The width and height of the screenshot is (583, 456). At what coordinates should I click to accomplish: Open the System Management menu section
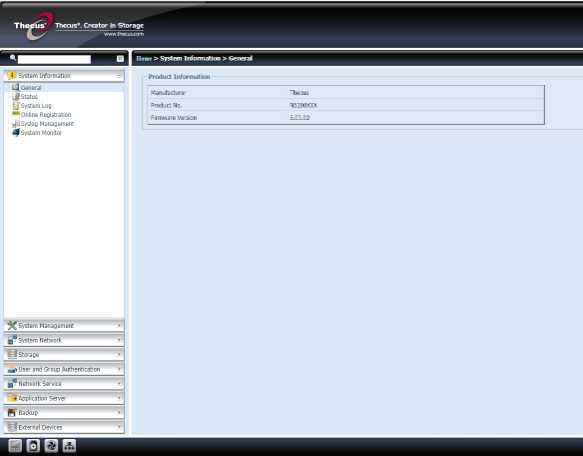64,326
